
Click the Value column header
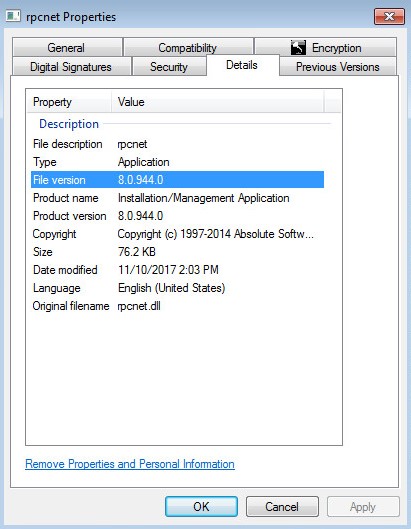point(218,102)
